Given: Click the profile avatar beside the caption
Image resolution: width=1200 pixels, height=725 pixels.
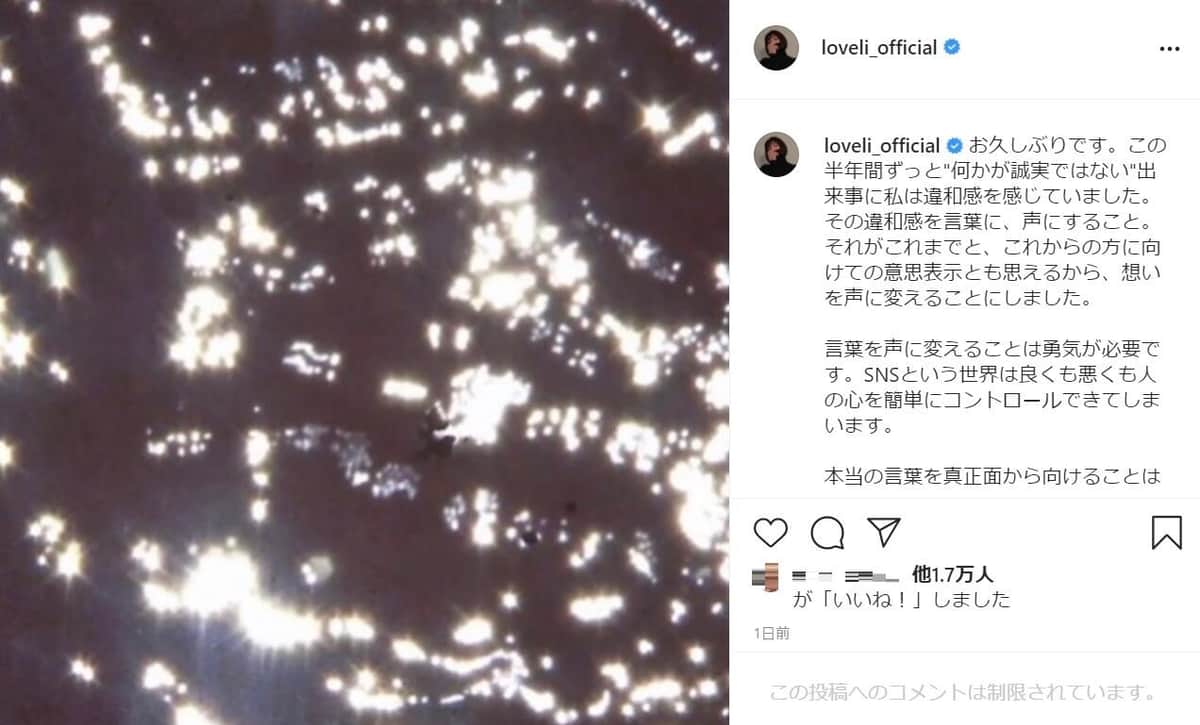Looking at the screenshot, I should click(x=776, y=154).
